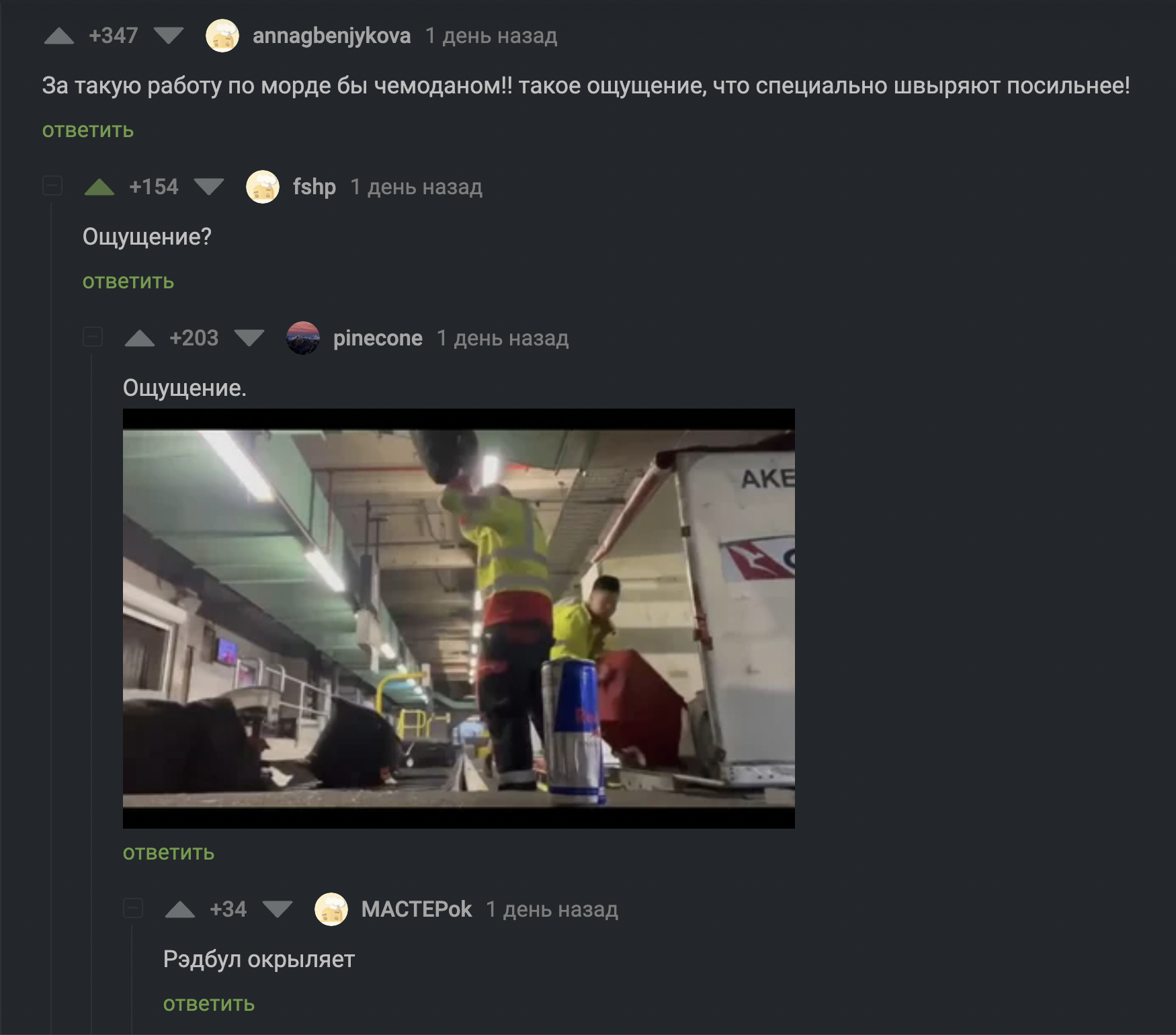Reply to MACTEPok's comment

tap(209, 1004)
